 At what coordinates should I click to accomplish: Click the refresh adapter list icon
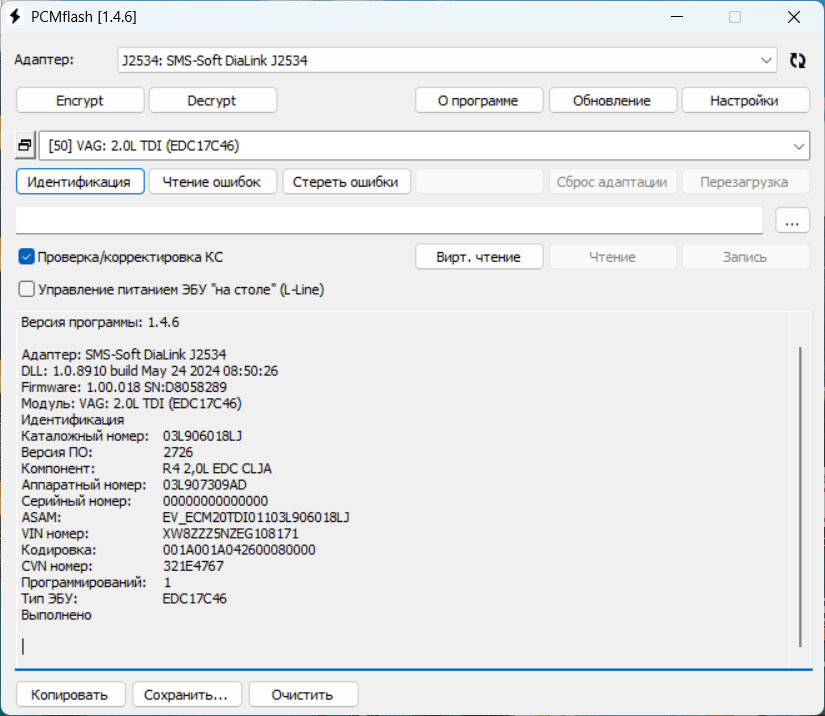pyautogui.click(x=797, y=60)
